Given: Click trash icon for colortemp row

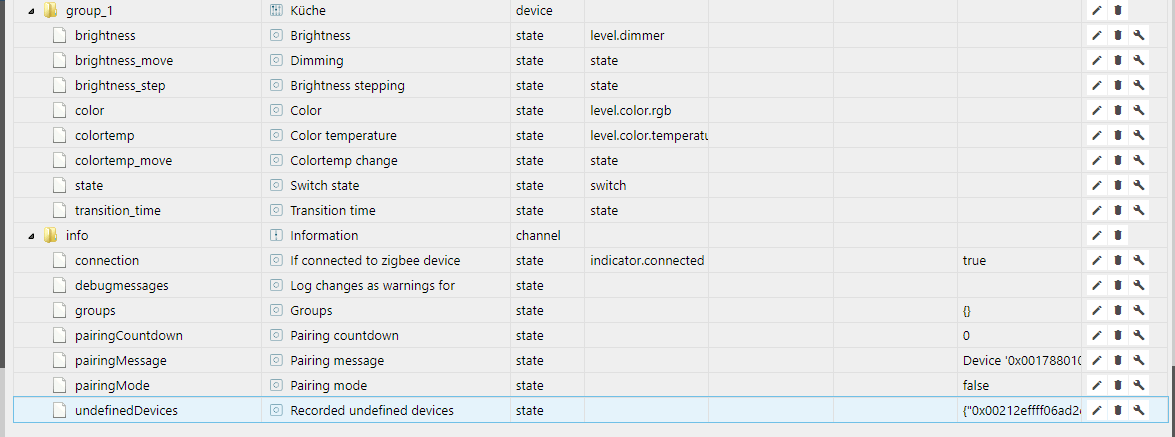Looking at the screenshot, I should [1118, 135].
